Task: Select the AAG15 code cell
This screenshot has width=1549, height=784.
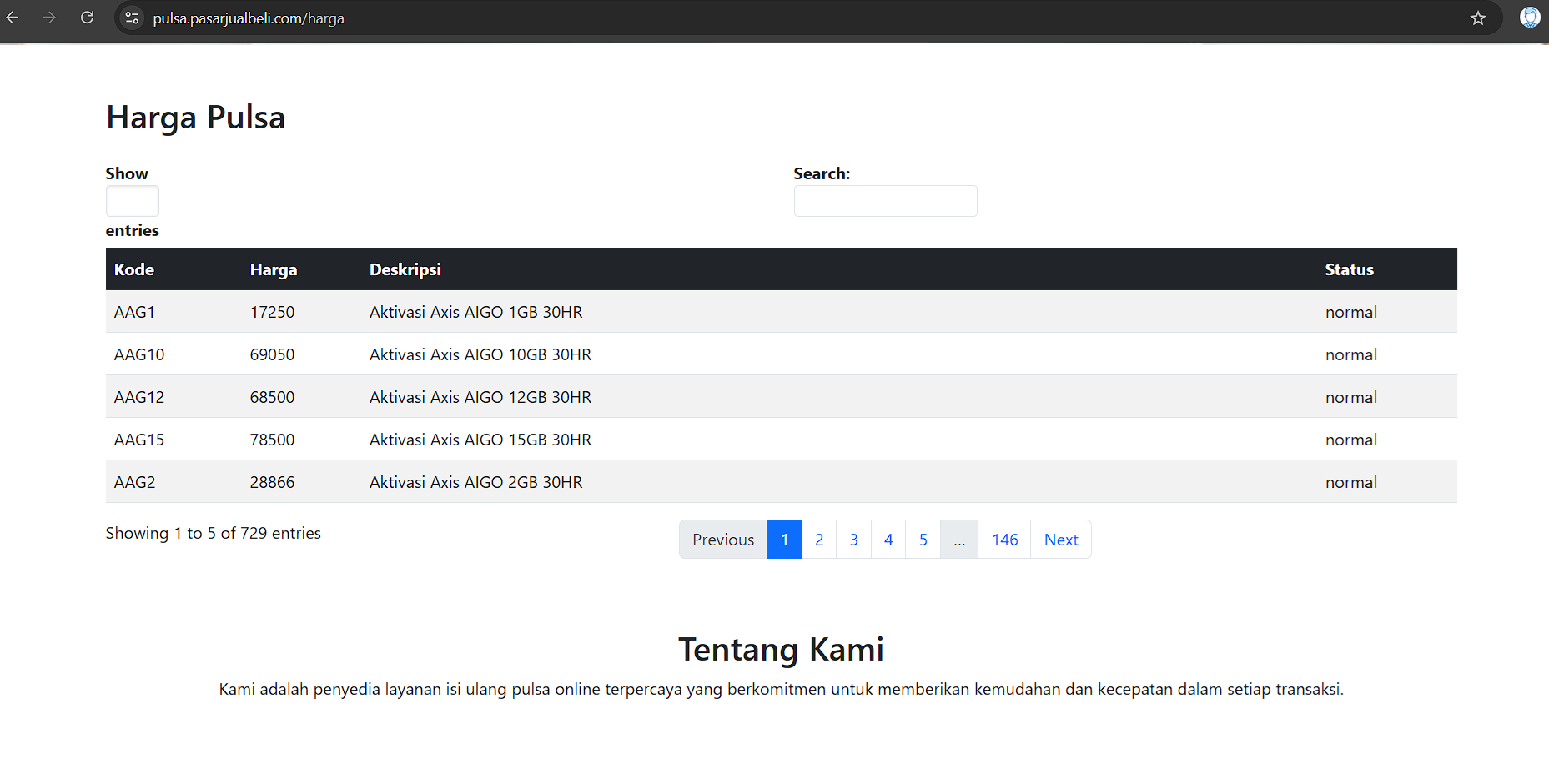Action: tap(139, 440)
